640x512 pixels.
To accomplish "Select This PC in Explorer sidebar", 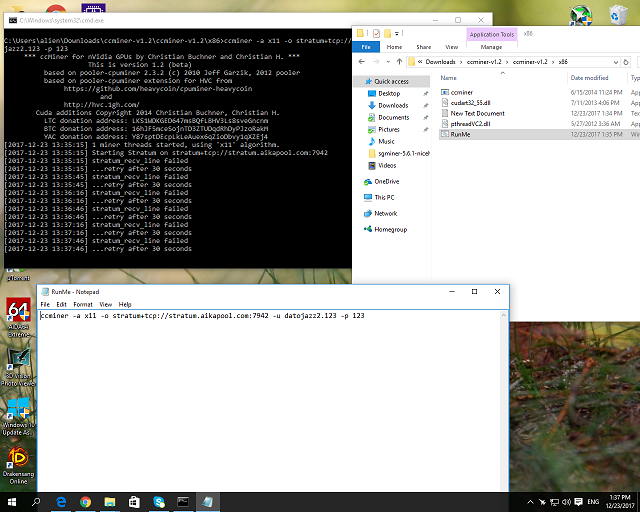I will pyautogui.click(x=384, y=197).
